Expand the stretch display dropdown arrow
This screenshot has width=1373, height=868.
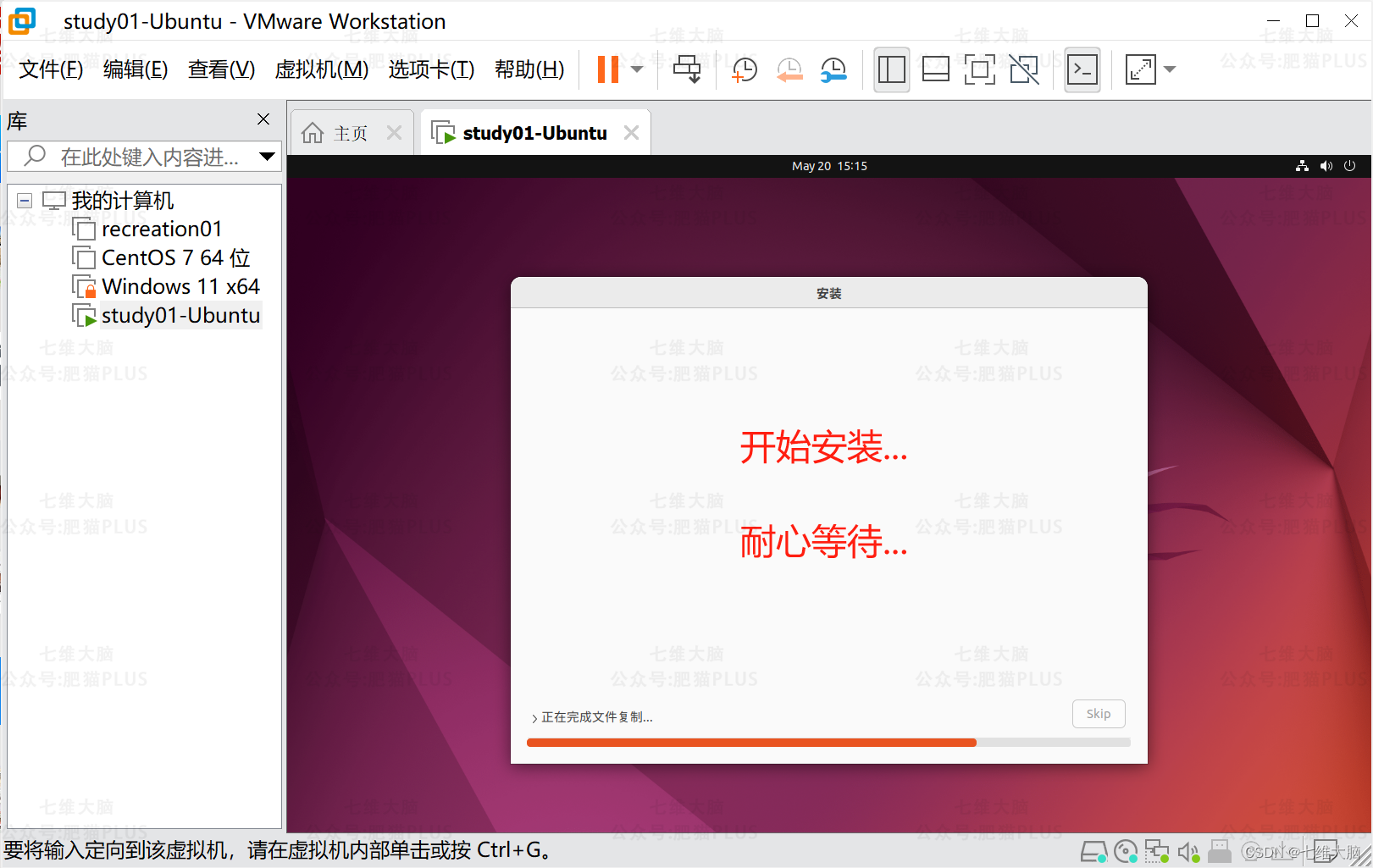coord(1170,69)
